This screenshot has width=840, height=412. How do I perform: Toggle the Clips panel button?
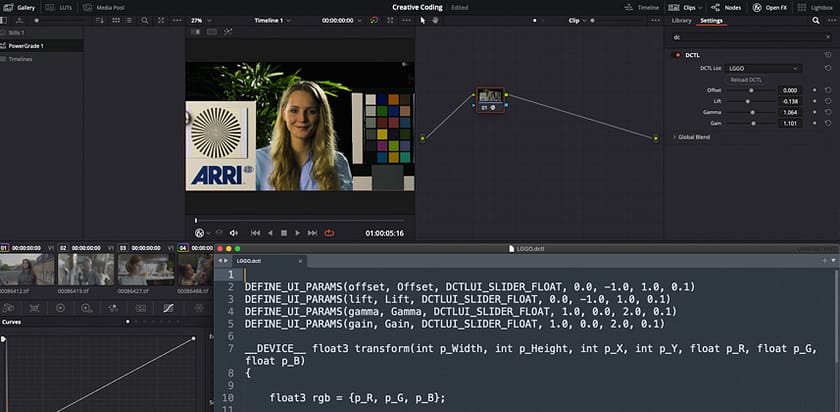coord(684,8)
